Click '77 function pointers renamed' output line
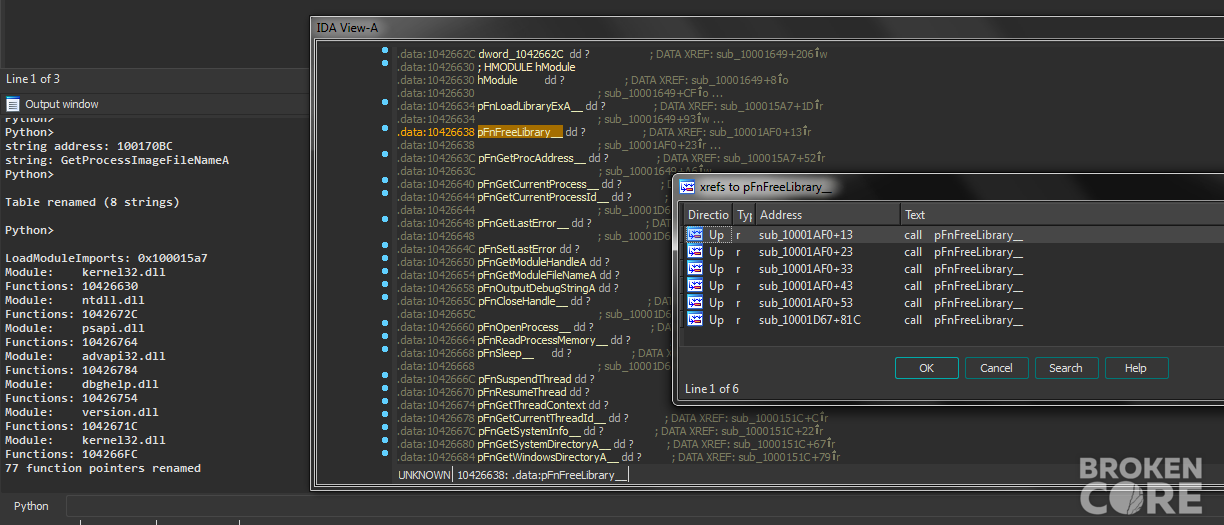 pos(103,468)
